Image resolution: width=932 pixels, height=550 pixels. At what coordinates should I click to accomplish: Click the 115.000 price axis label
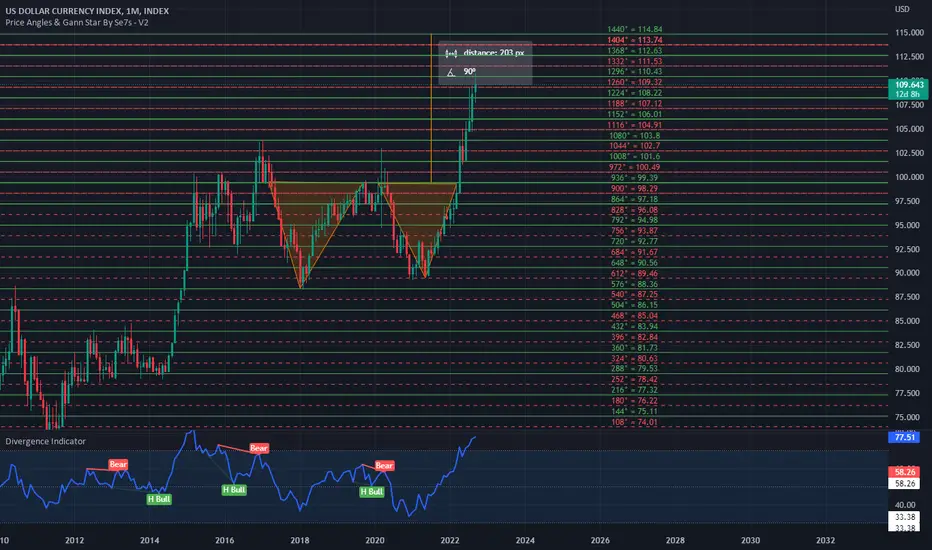pyautogui.click(x=909, y=33)
